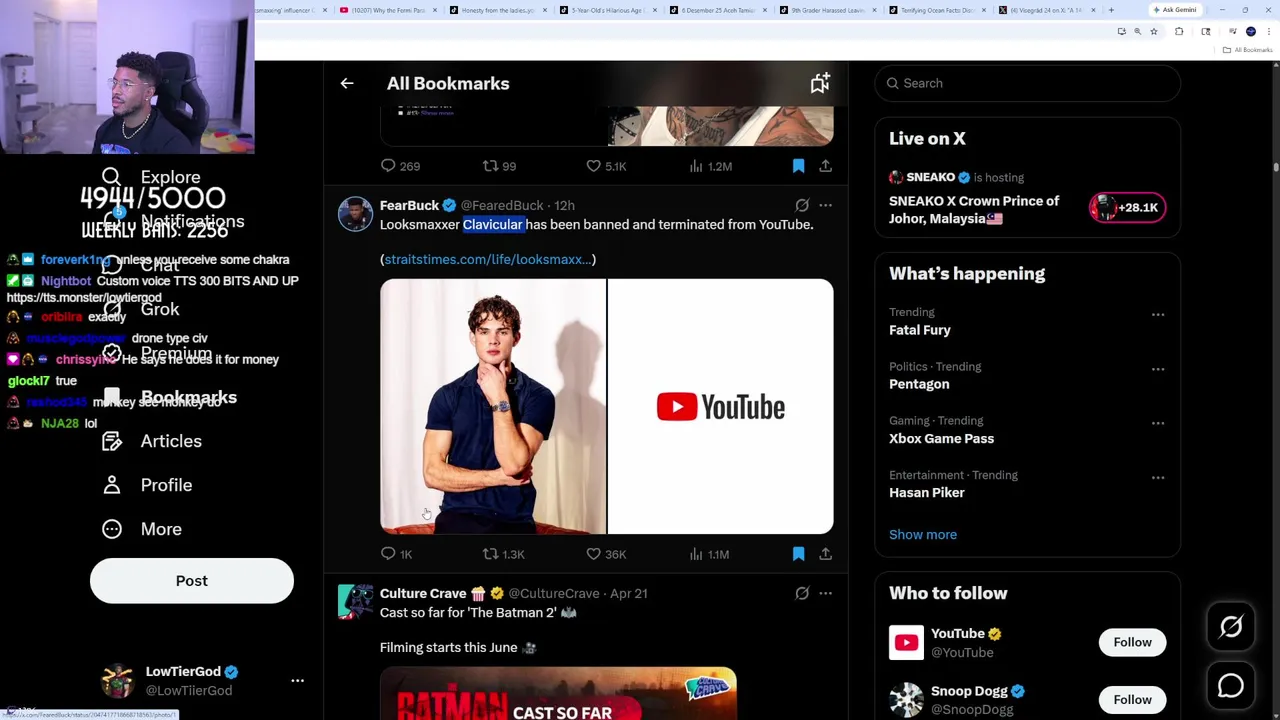Follow Snoop Dogg
The width and height of the screenshot is (1280, 720).
(1133, 699)
